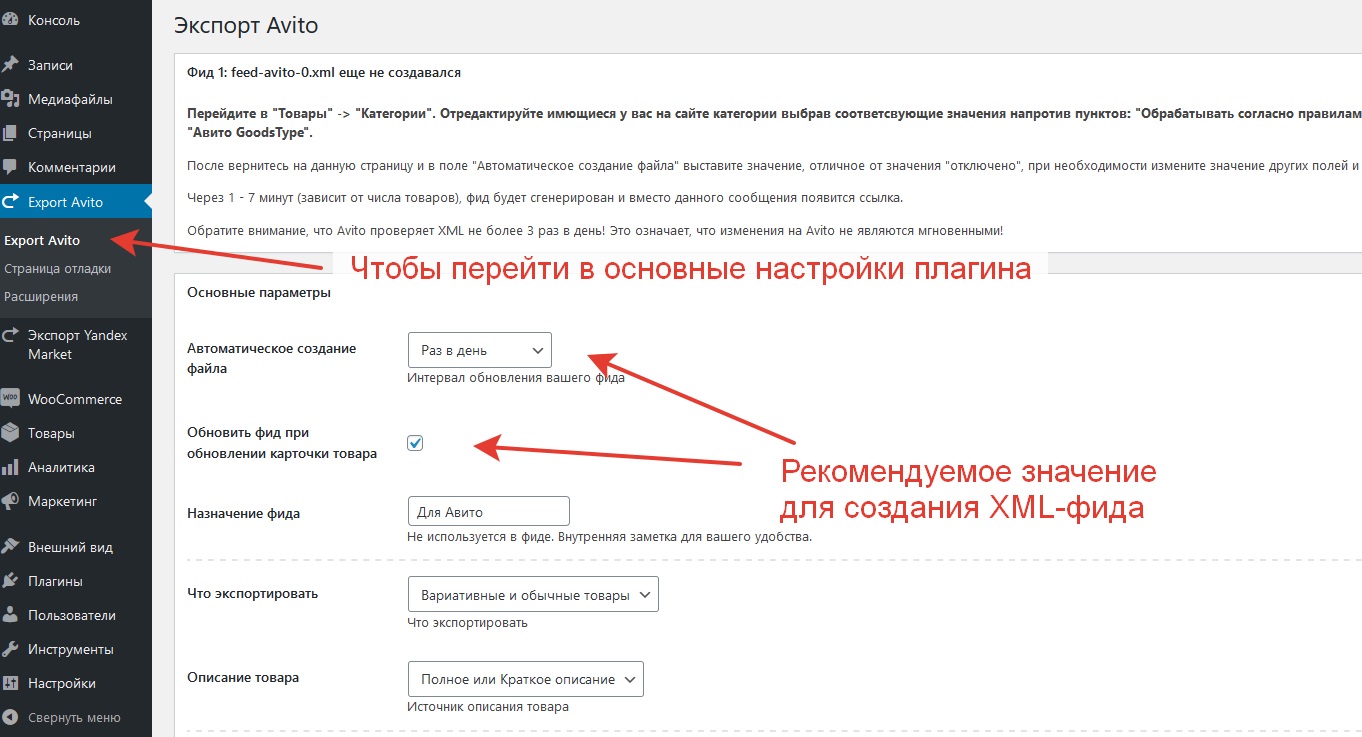1362x737 pixels.
Task: Expand the Вариативные и обычные товары dropdown
Action: point(533,595)
